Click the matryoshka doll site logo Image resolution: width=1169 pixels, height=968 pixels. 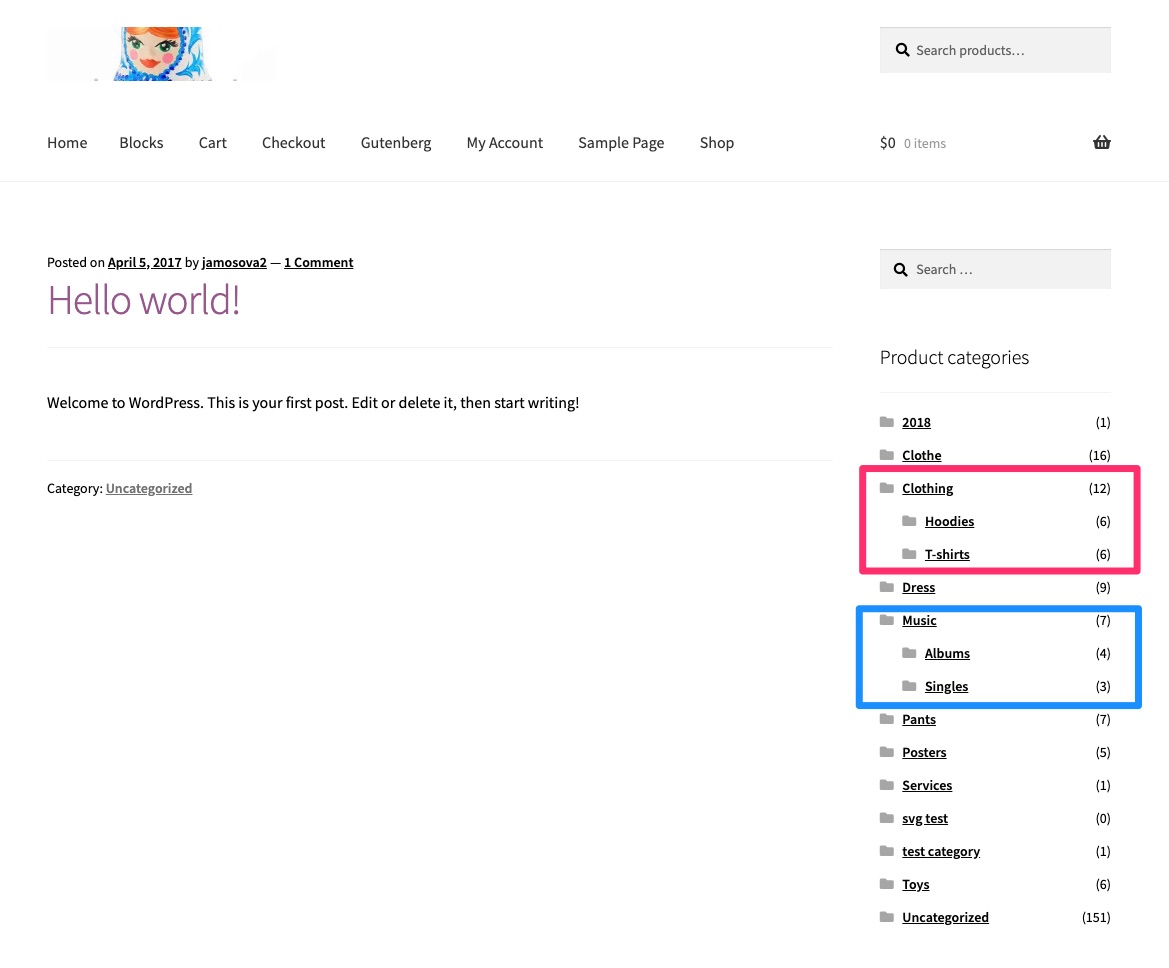[162, 54]
